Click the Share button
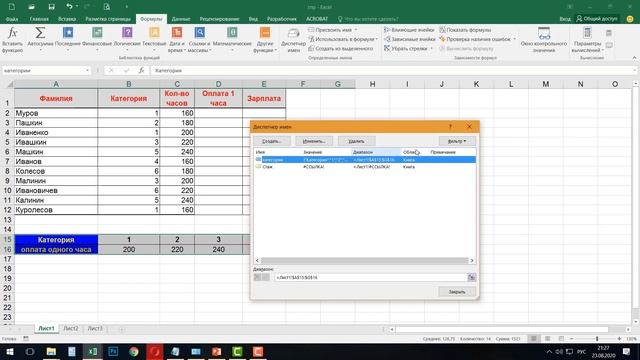This screenshot has height=360, width=640. pos(597,19)
